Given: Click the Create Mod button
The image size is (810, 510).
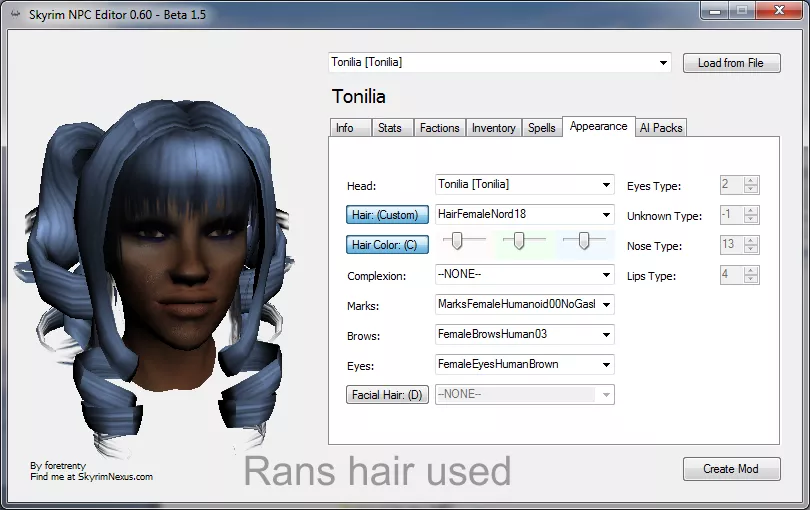Looking at the screenshot, I should (731, 469).
